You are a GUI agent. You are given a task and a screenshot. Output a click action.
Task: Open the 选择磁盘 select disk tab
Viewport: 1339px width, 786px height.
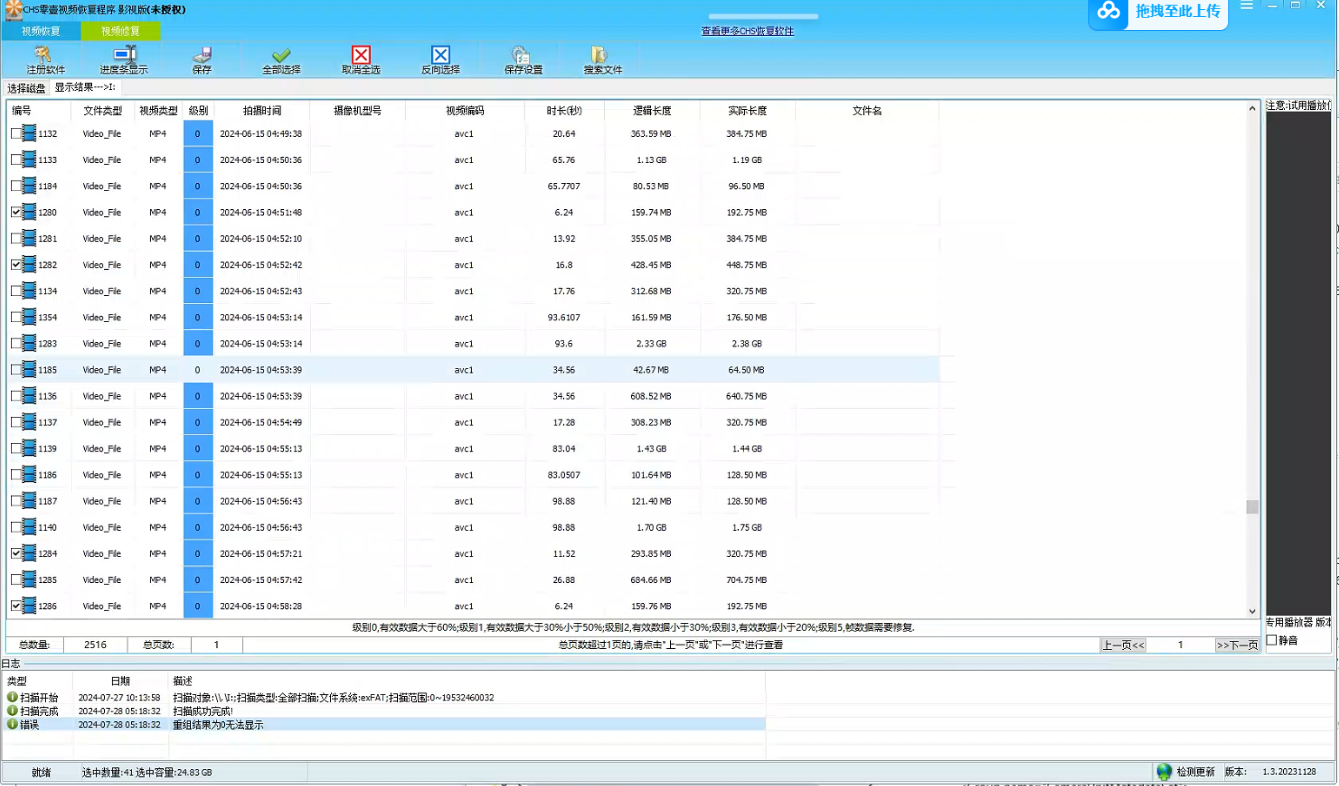click(26, 88)
